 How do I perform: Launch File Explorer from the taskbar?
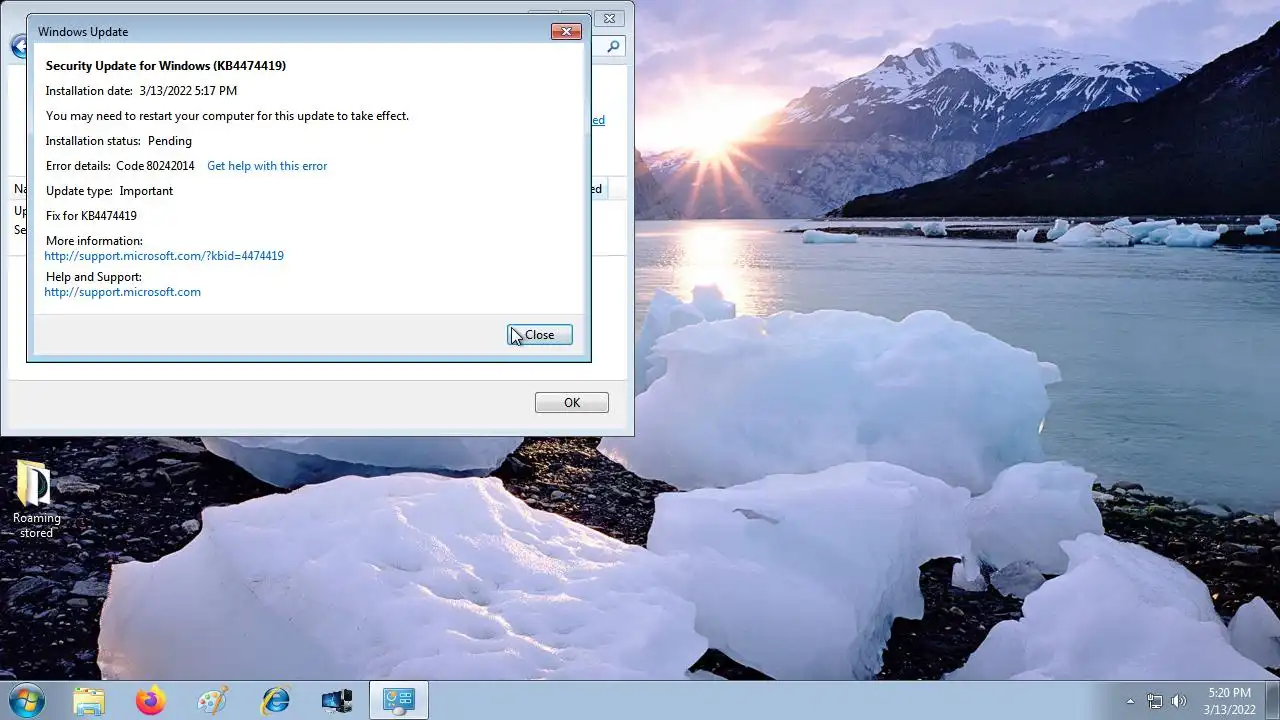coord(89,700)
